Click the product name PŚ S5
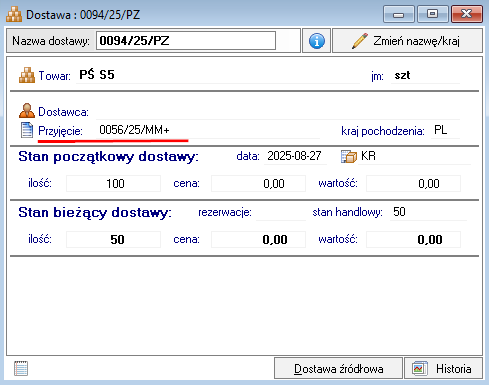This screenshot has width=489, height=385. (x=97, y=75)
